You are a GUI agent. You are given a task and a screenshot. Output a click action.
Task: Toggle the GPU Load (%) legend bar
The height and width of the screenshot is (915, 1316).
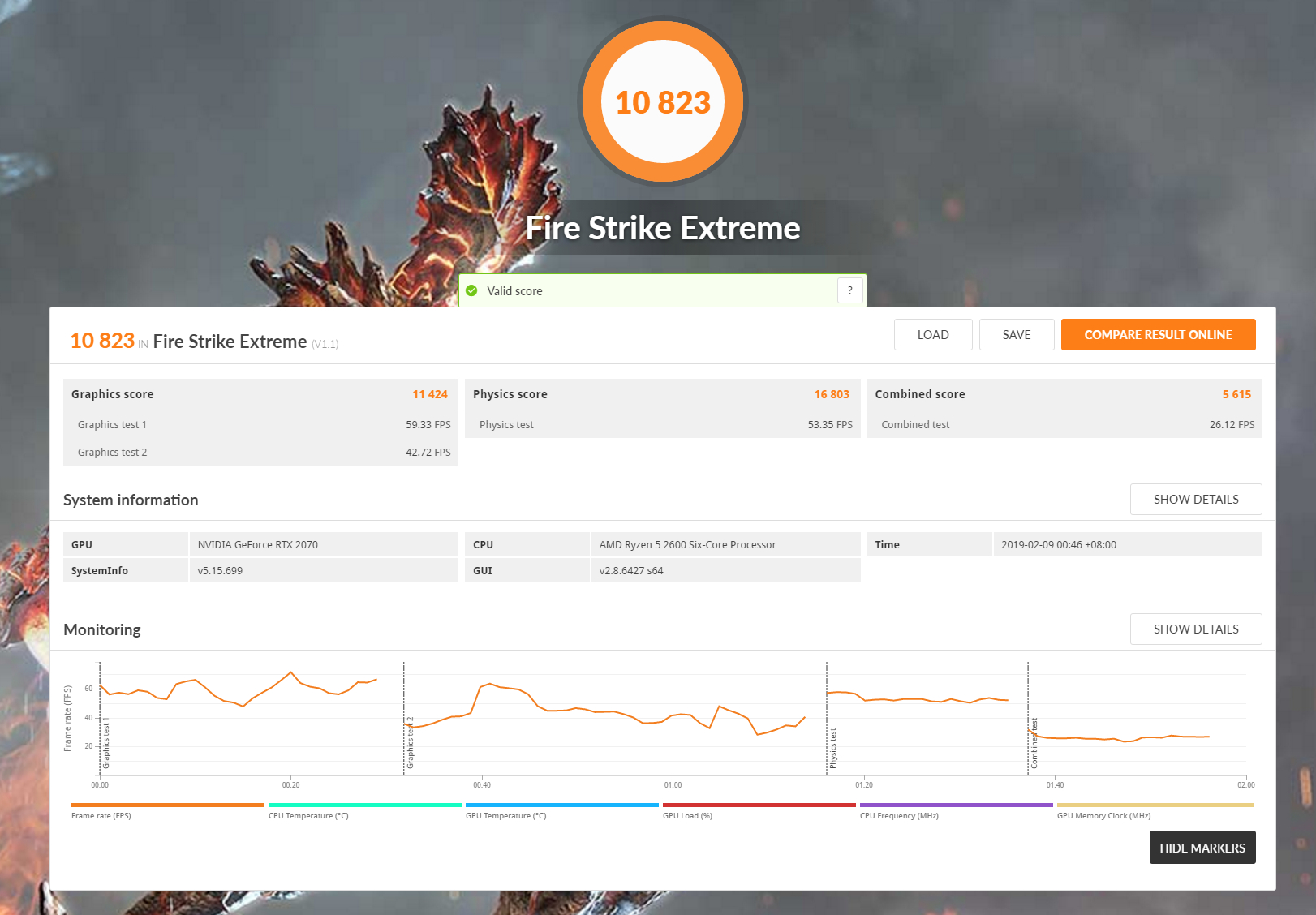[759, 805]
